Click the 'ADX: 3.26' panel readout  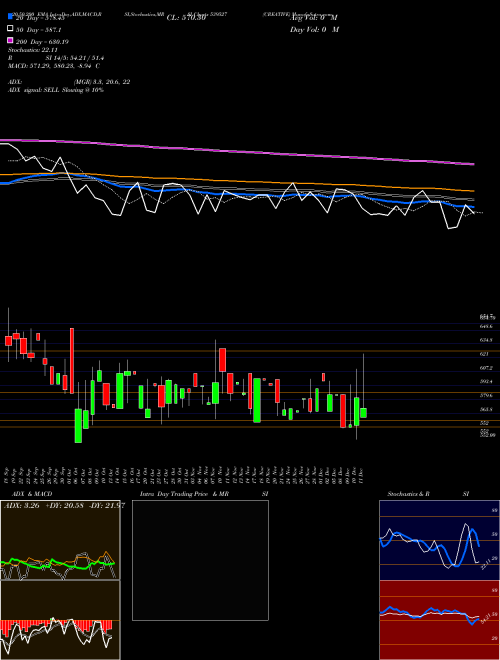pos(21,505)
